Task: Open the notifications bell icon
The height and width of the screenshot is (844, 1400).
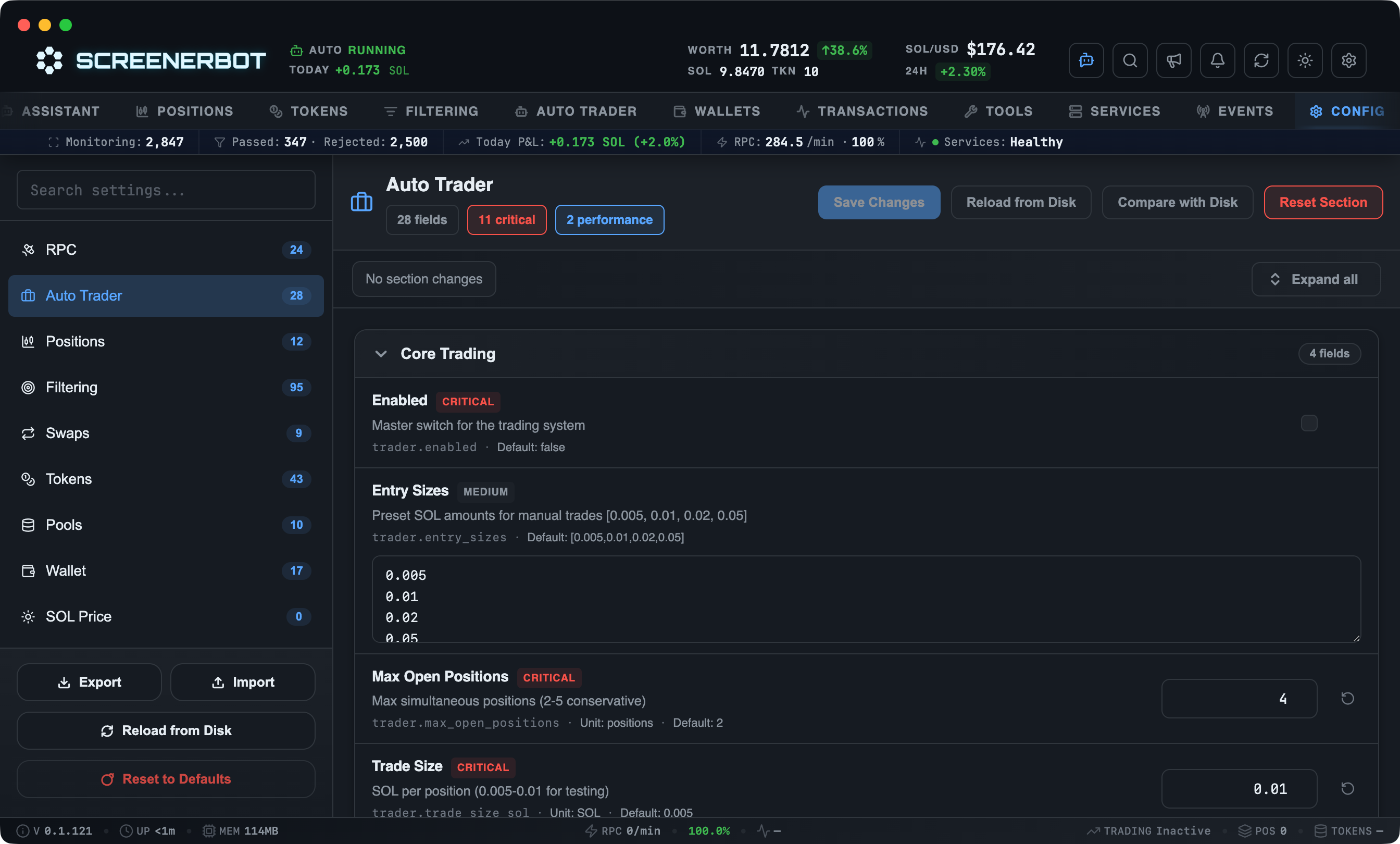Action: click(x=1217, y=60)
